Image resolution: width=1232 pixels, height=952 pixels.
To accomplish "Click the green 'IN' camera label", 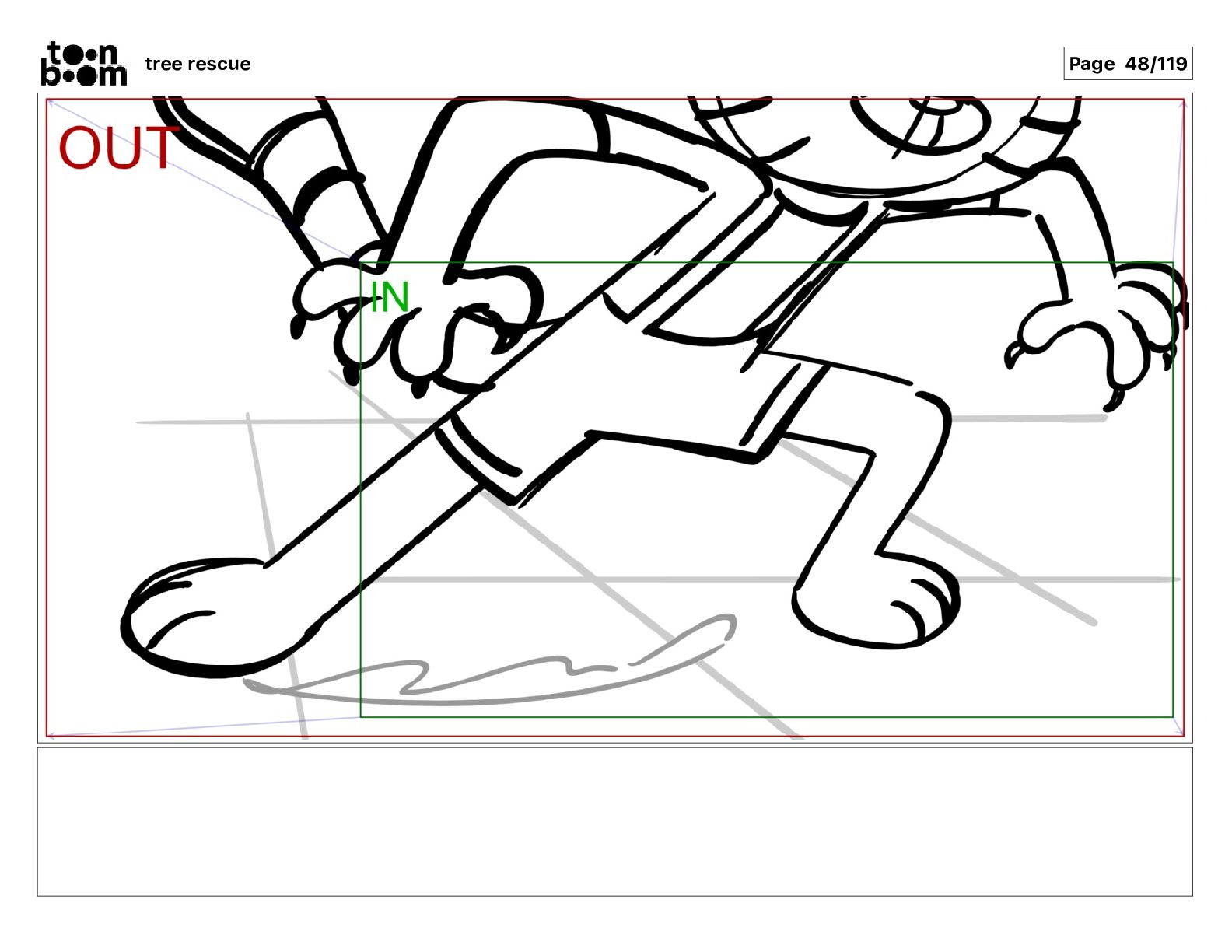I will click(x=390, y=297).
